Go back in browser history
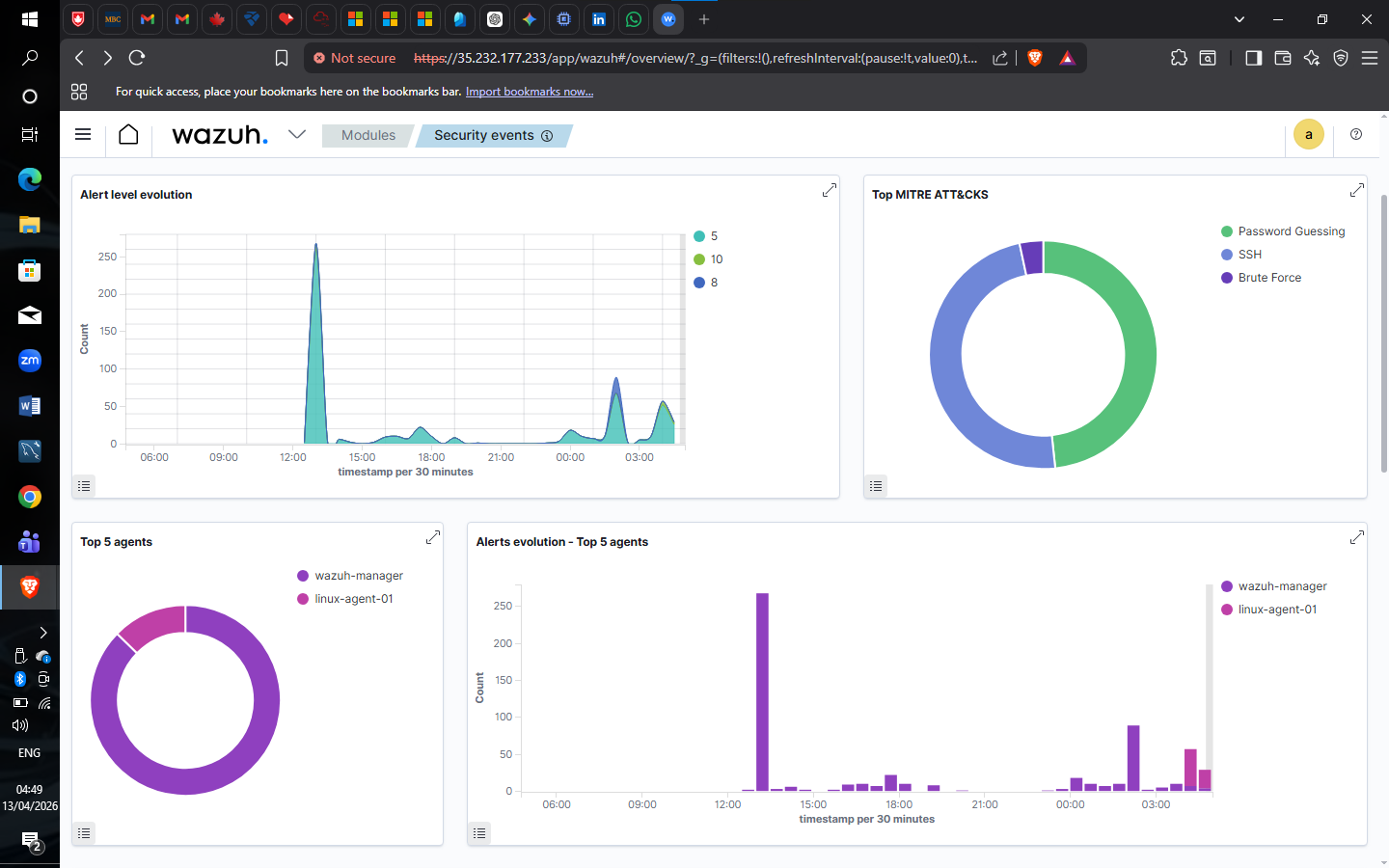The image size is (1389, 868). coord(79,58)
